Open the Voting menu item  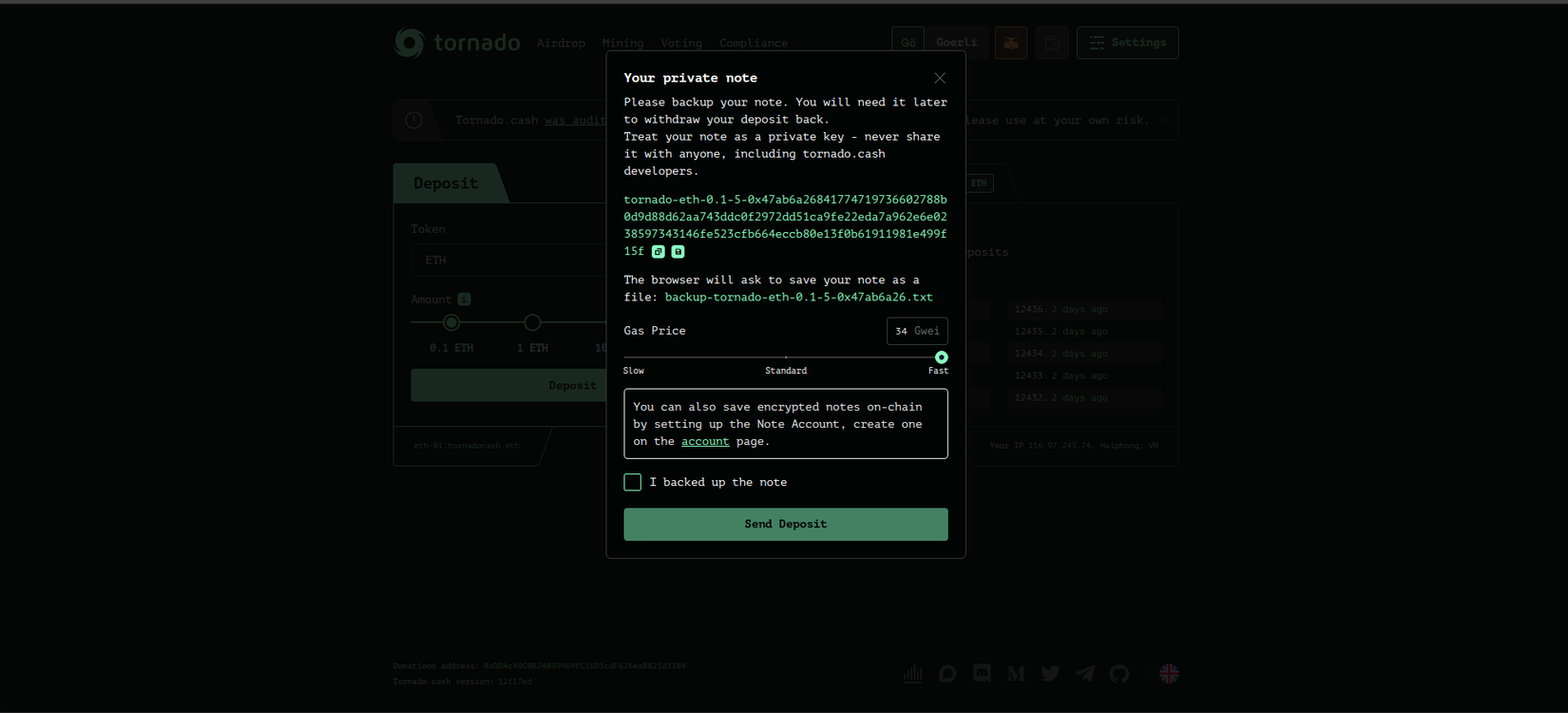click(681, 43)
